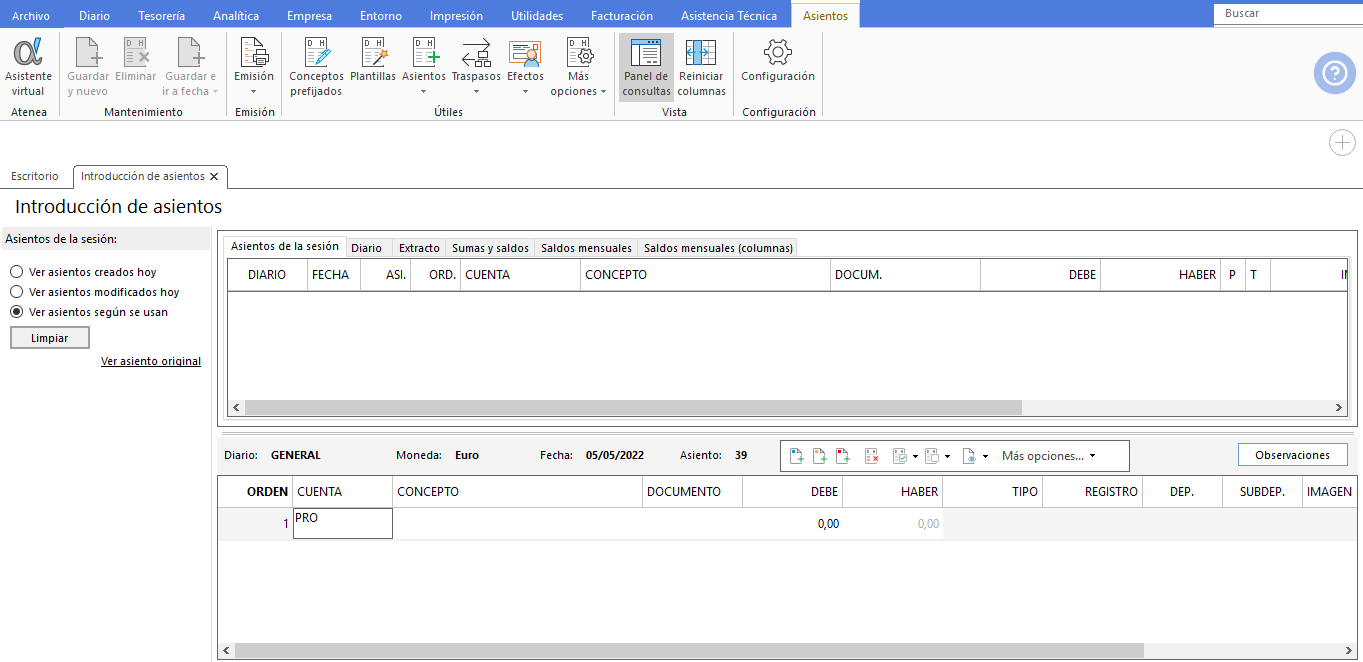
Task: Open Facturación ribbon tab
Action: point(622,16)
